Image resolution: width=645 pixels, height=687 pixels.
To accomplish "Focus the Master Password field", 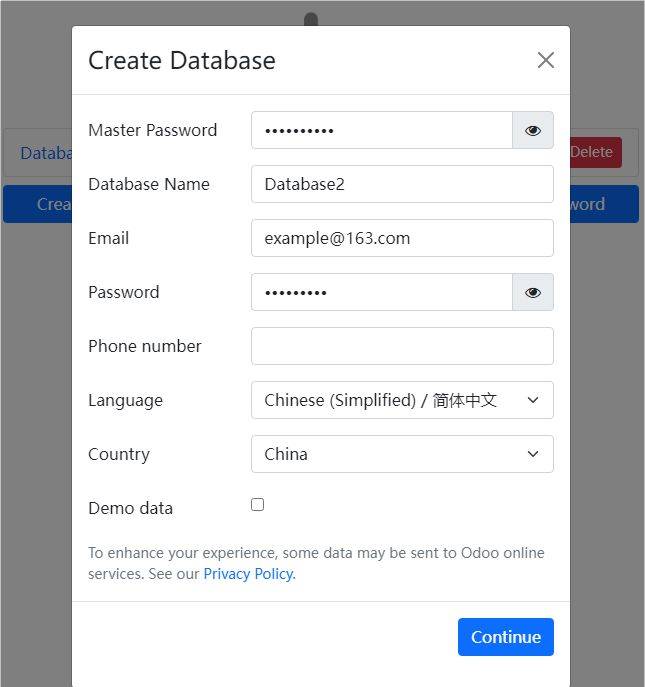I will pyautogui.click(x=381, y=130).
